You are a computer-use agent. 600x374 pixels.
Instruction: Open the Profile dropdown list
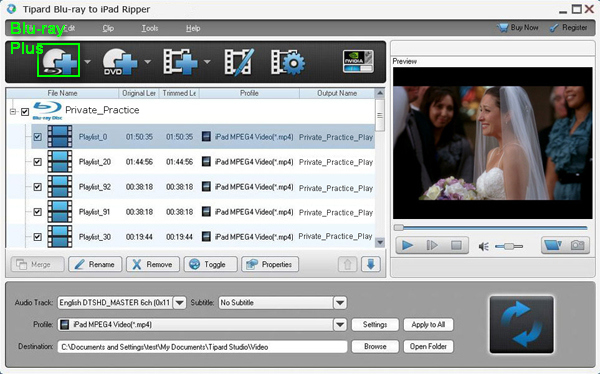[x=340, y=325]
